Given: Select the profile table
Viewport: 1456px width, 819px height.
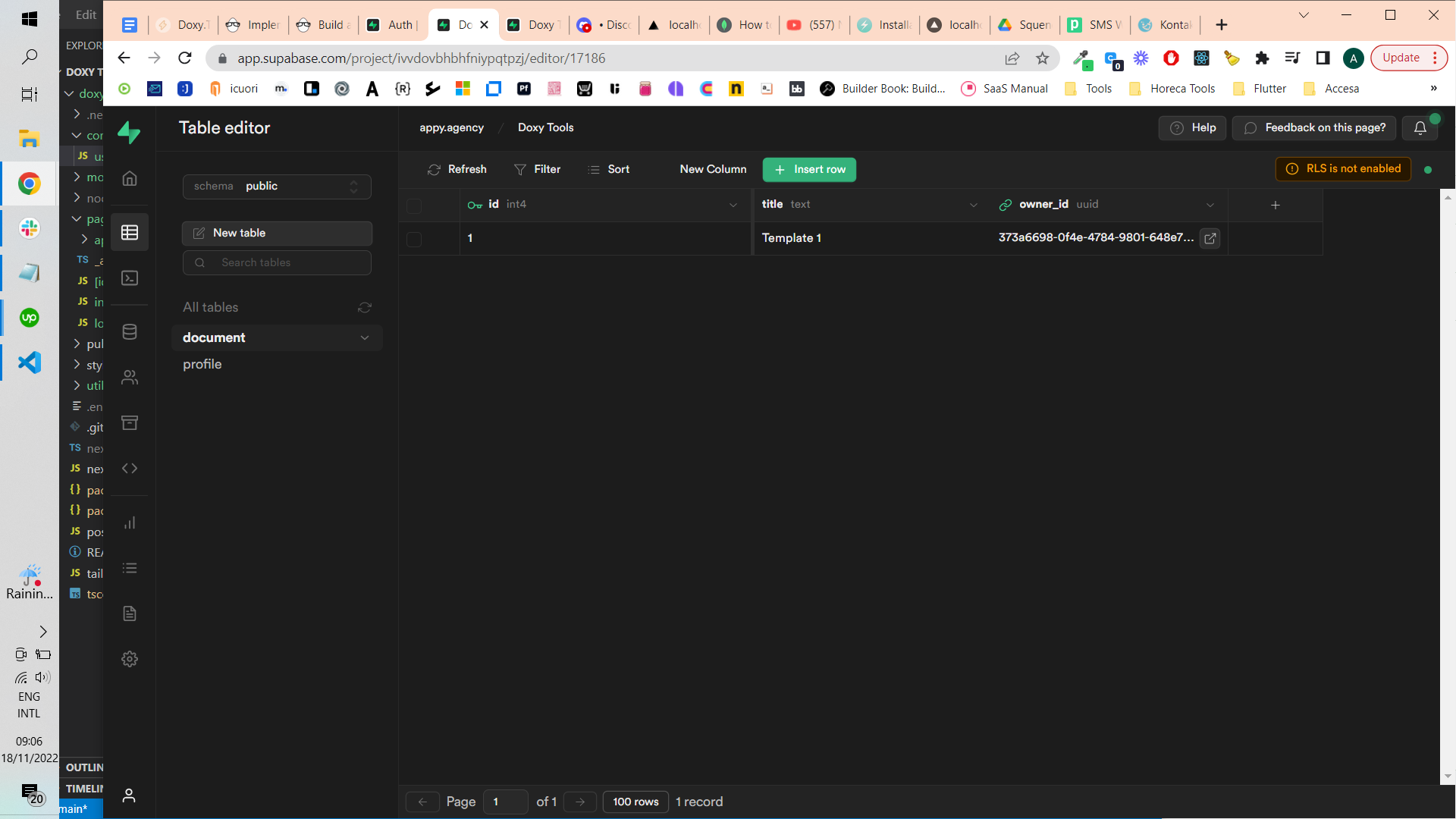Looking at the screenshot, I should click(202, 365).
